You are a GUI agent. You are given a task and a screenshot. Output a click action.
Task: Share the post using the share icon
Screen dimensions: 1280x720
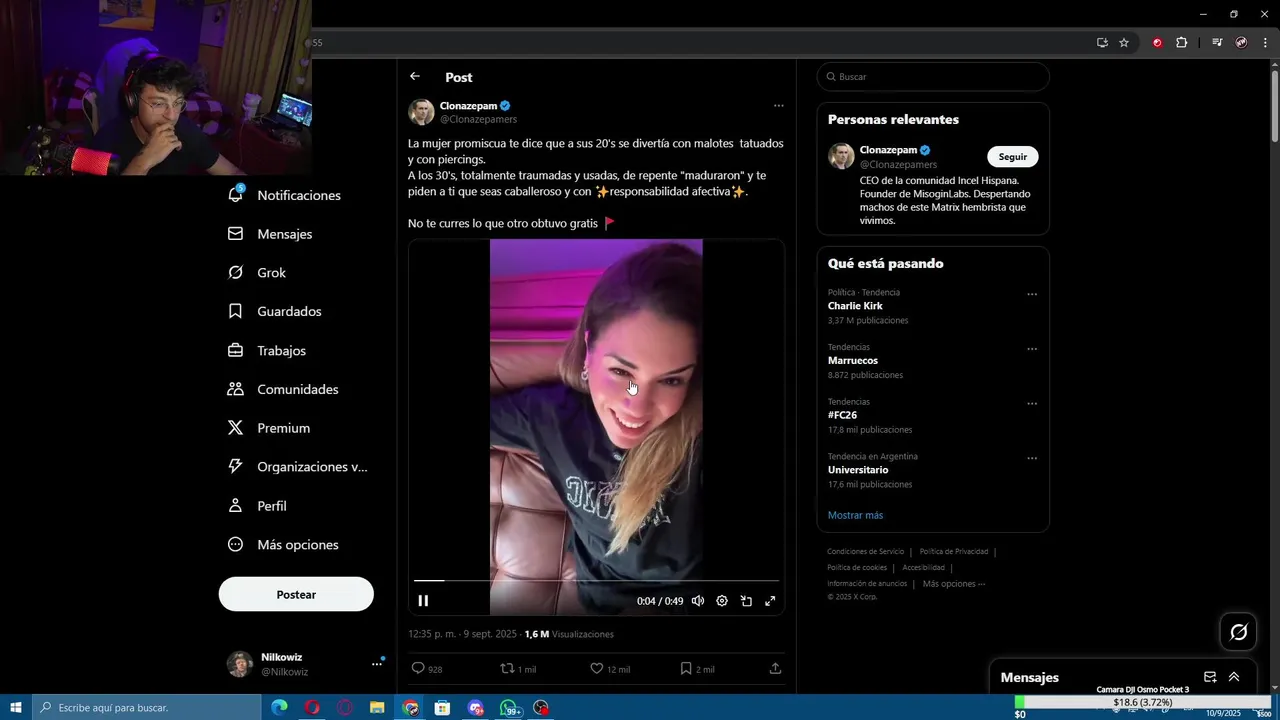[x=775, y=668]
